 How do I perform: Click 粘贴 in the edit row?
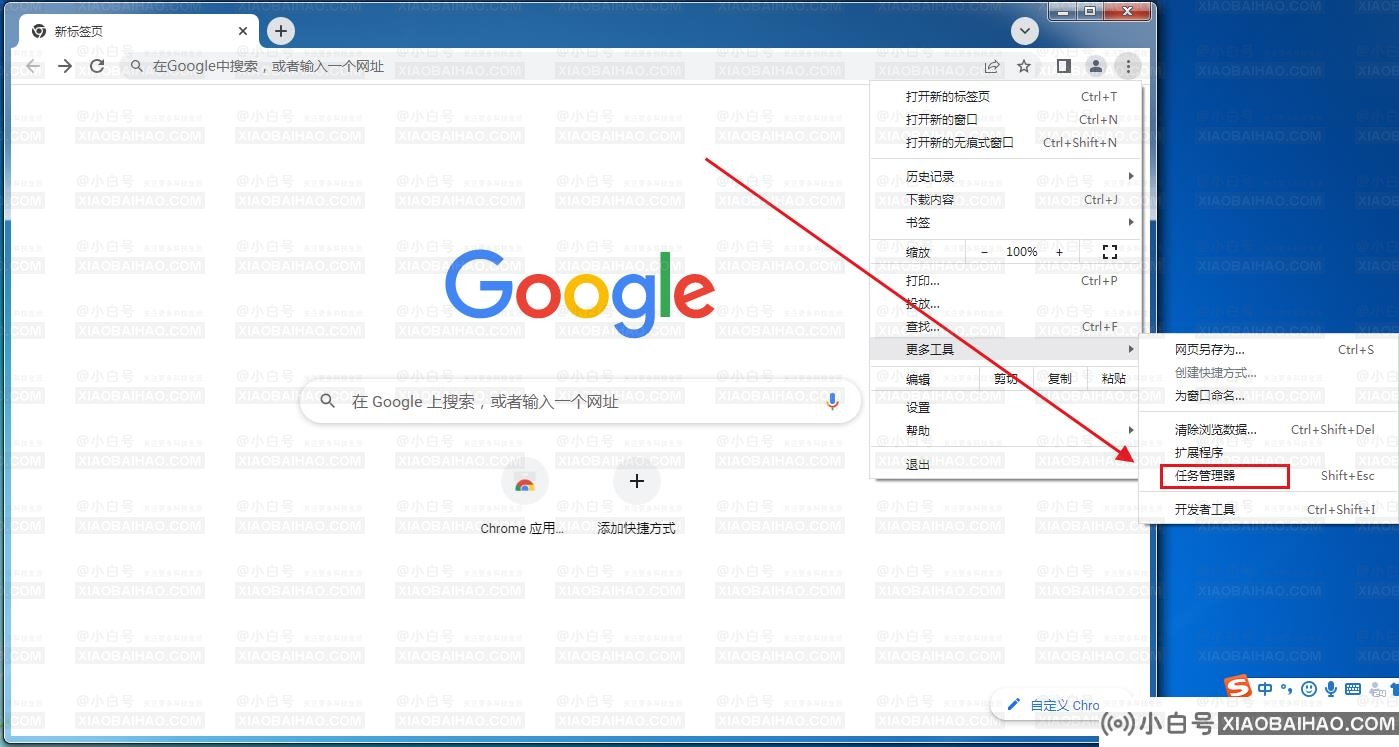click(1114, 379)
